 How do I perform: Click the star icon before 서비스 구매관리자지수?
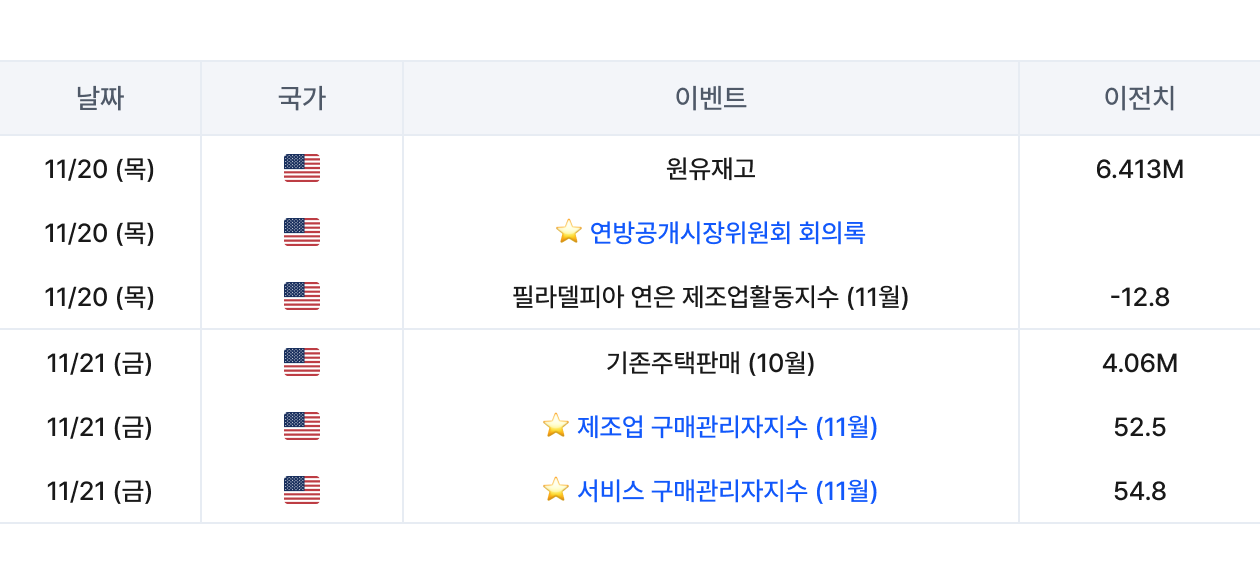[556, 491]
